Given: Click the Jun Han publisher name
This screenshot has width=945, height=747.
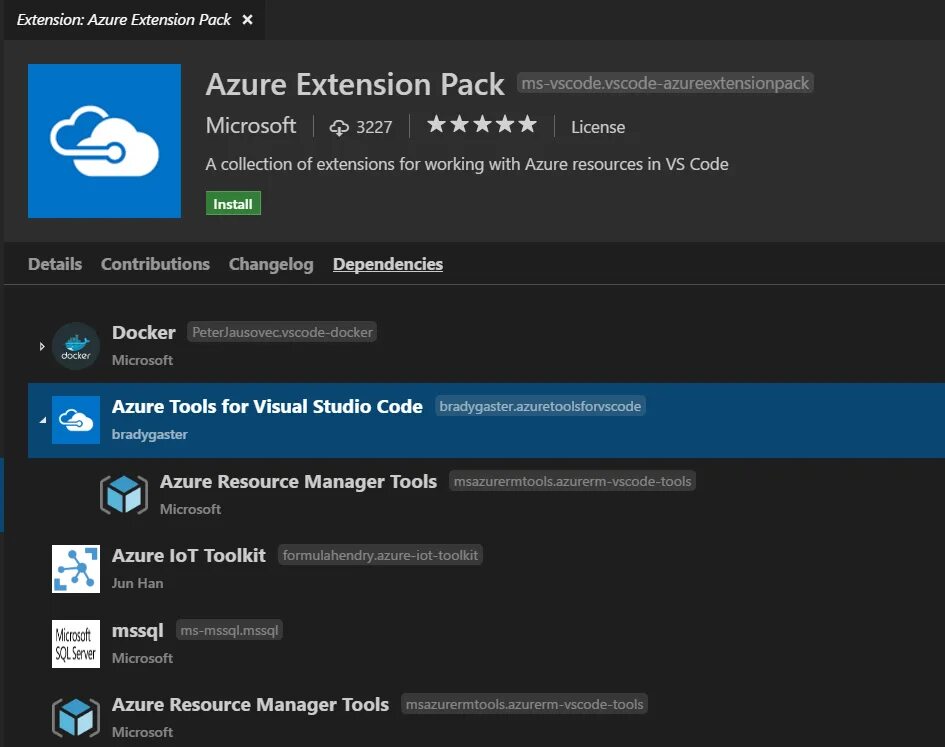Looking at the screenshot, I should [x=137, y=583].
